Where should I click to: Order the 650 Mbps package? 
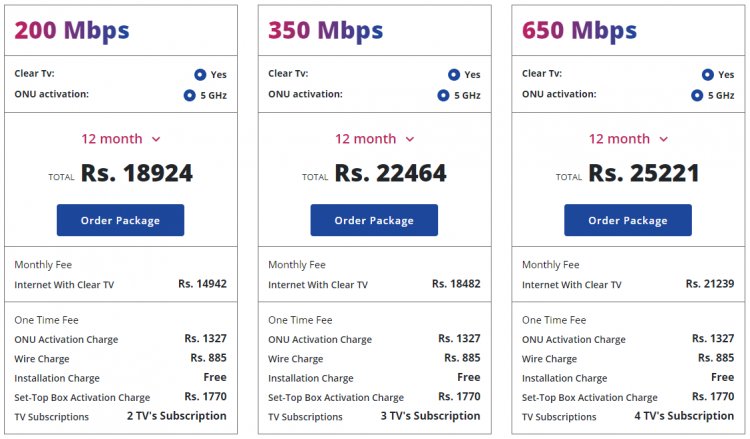[628, 220]
